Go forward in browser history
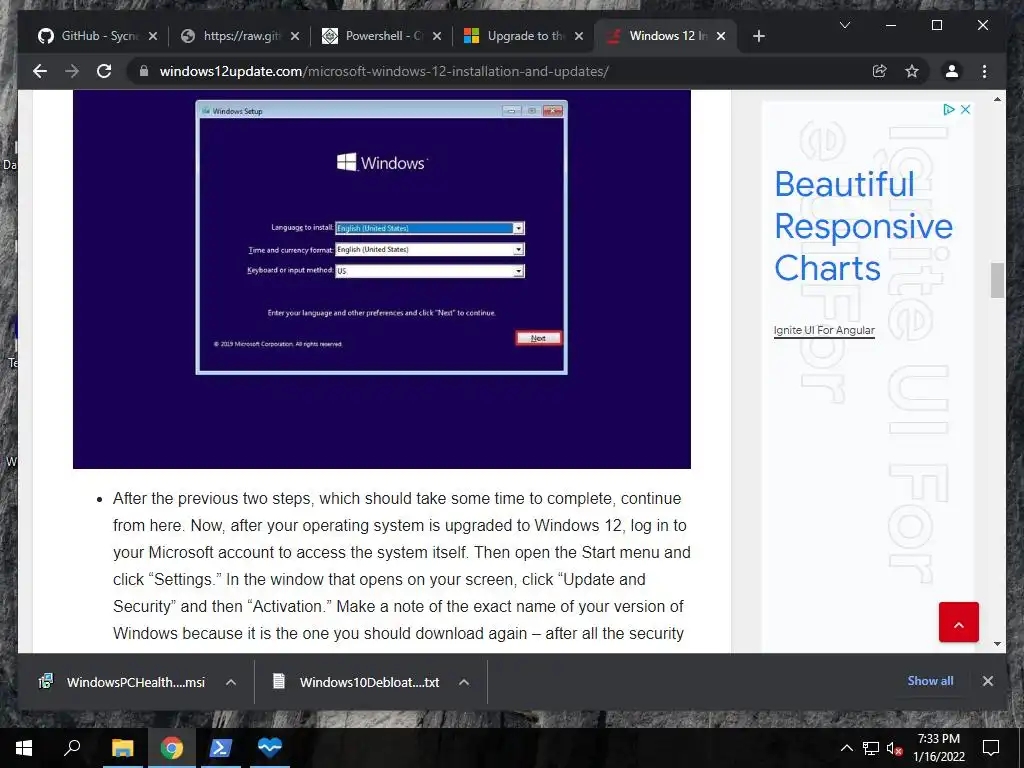This screenshot has width=1024, height=768. point(72,71)
